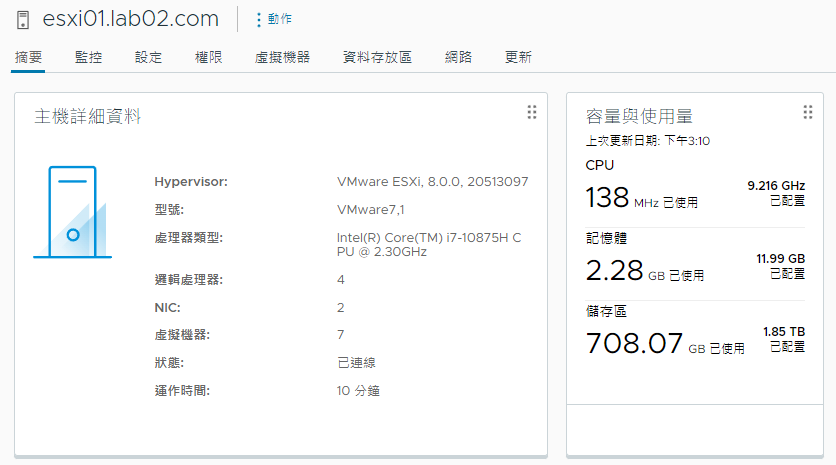Open the 網路 tab
Image resolution: width=836 pixels, height=465 pixels.
[459, 57]
